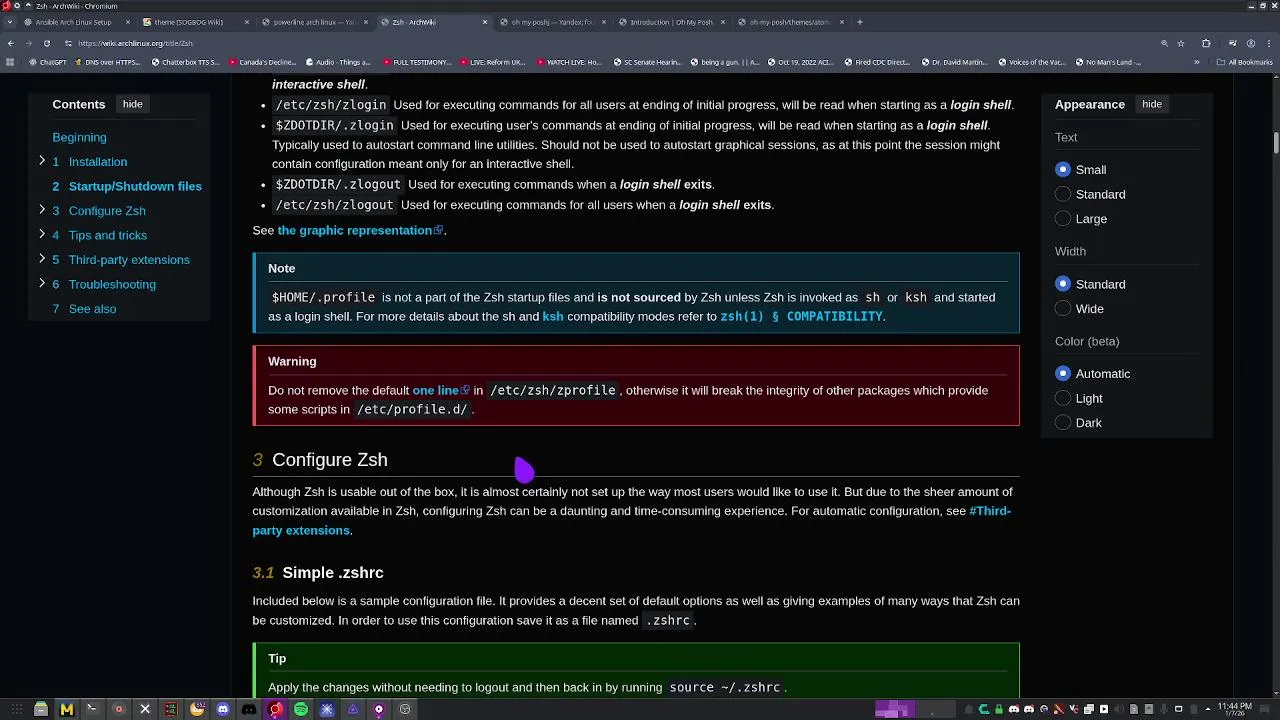This screenshot has width=1280, height=720.
Task: Open the snowflake-like app taskbar icon
Action: click(327, 709)
